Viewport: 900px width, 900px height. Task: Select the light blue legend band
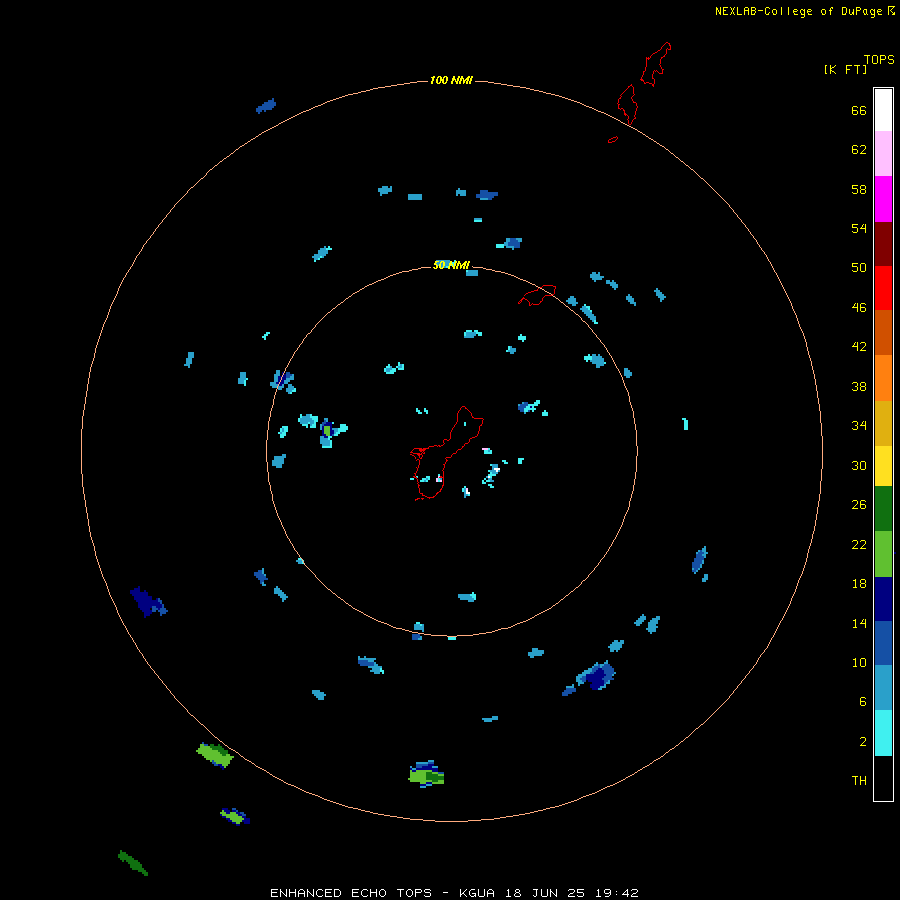(883, 687)
